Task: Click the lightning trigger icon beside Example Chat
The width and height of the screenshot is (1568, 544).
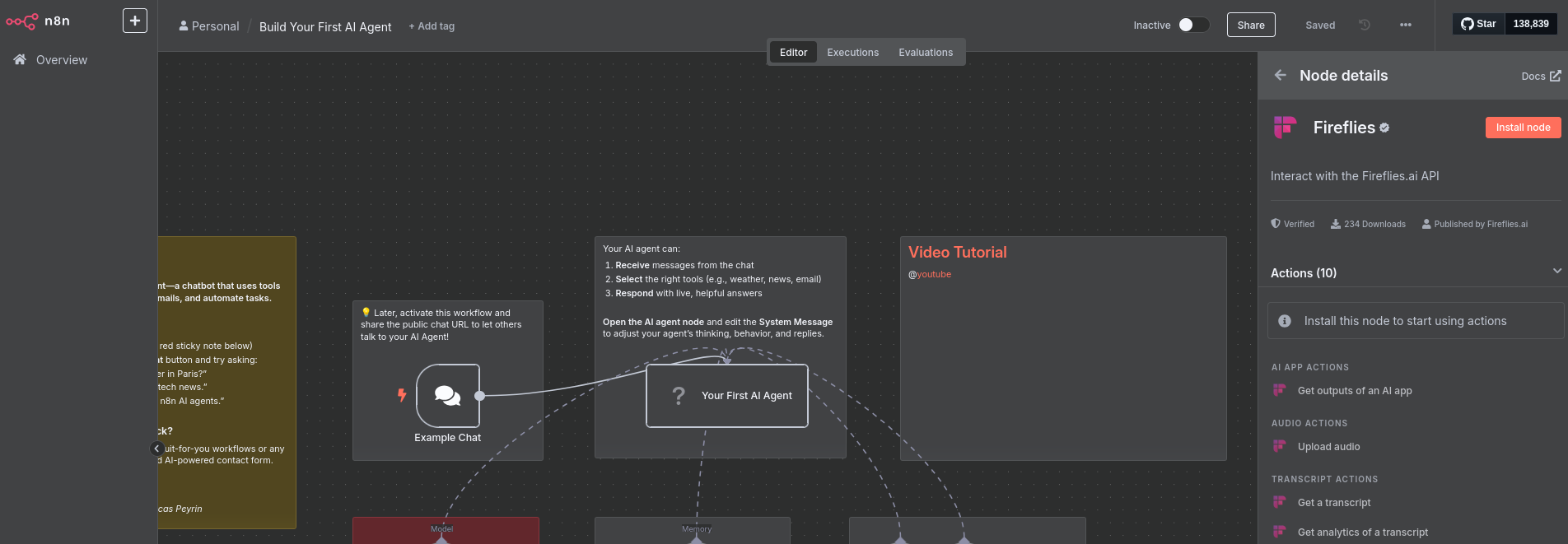Action: pos(402,395)
